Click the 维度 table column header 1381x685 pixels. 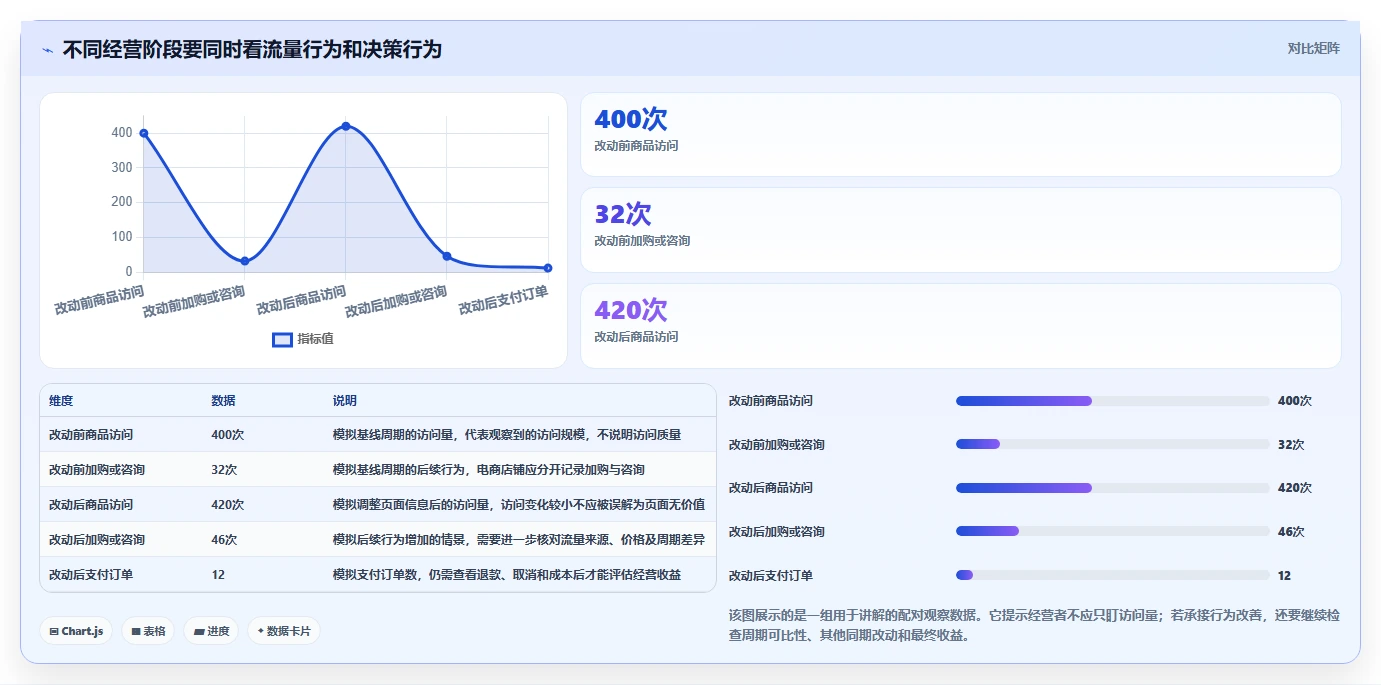61,401
